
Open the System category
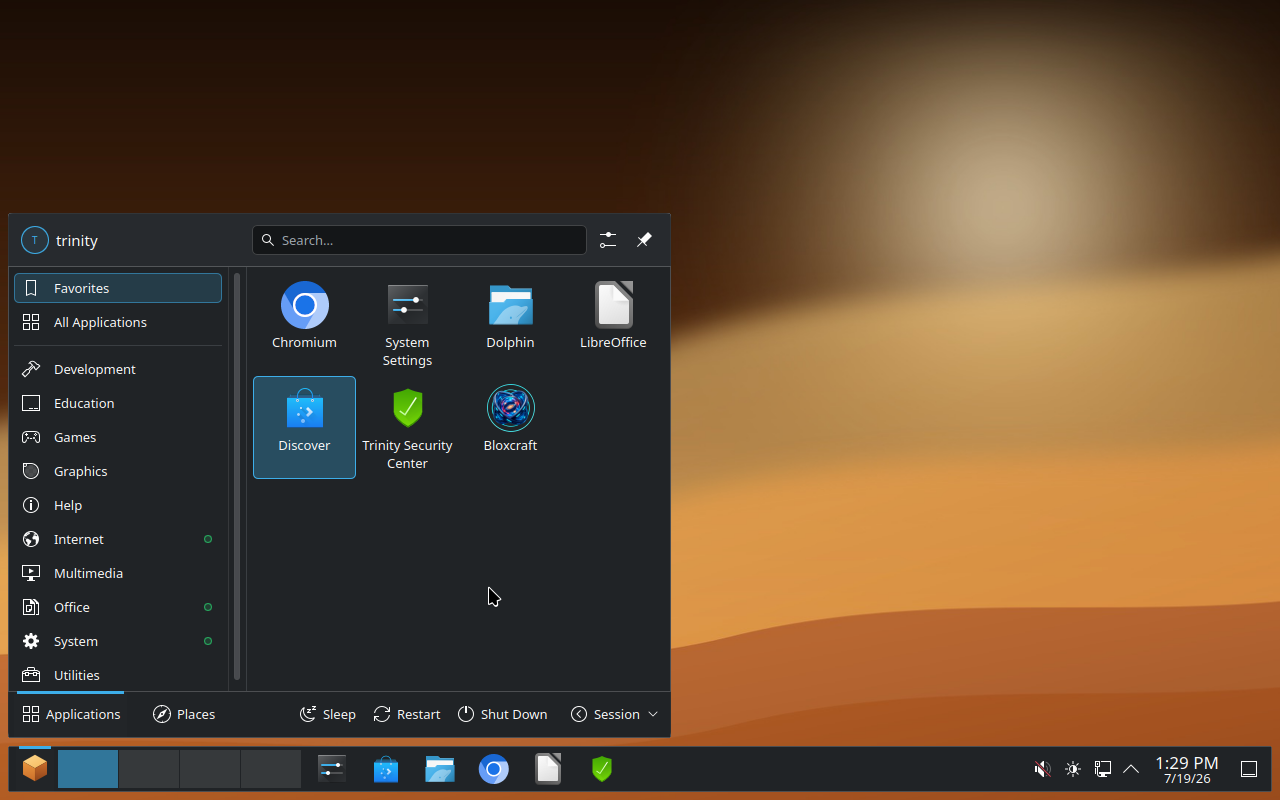tap(118, 641)
